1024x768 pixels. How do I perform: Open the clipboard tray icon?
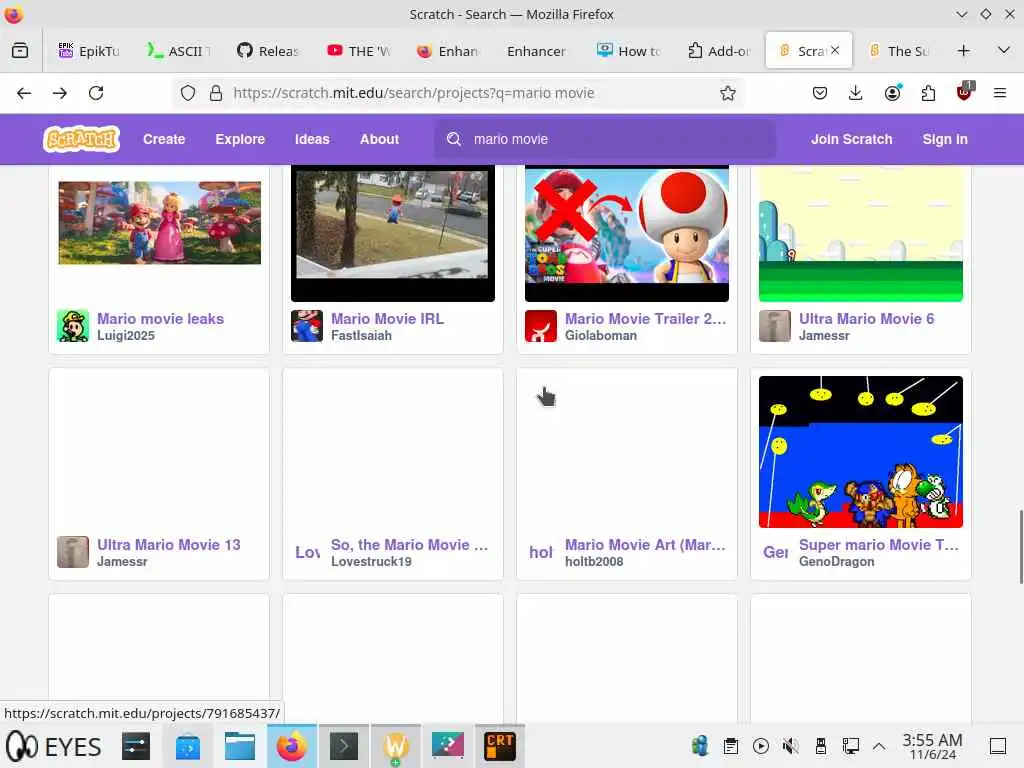pos(731,746)
